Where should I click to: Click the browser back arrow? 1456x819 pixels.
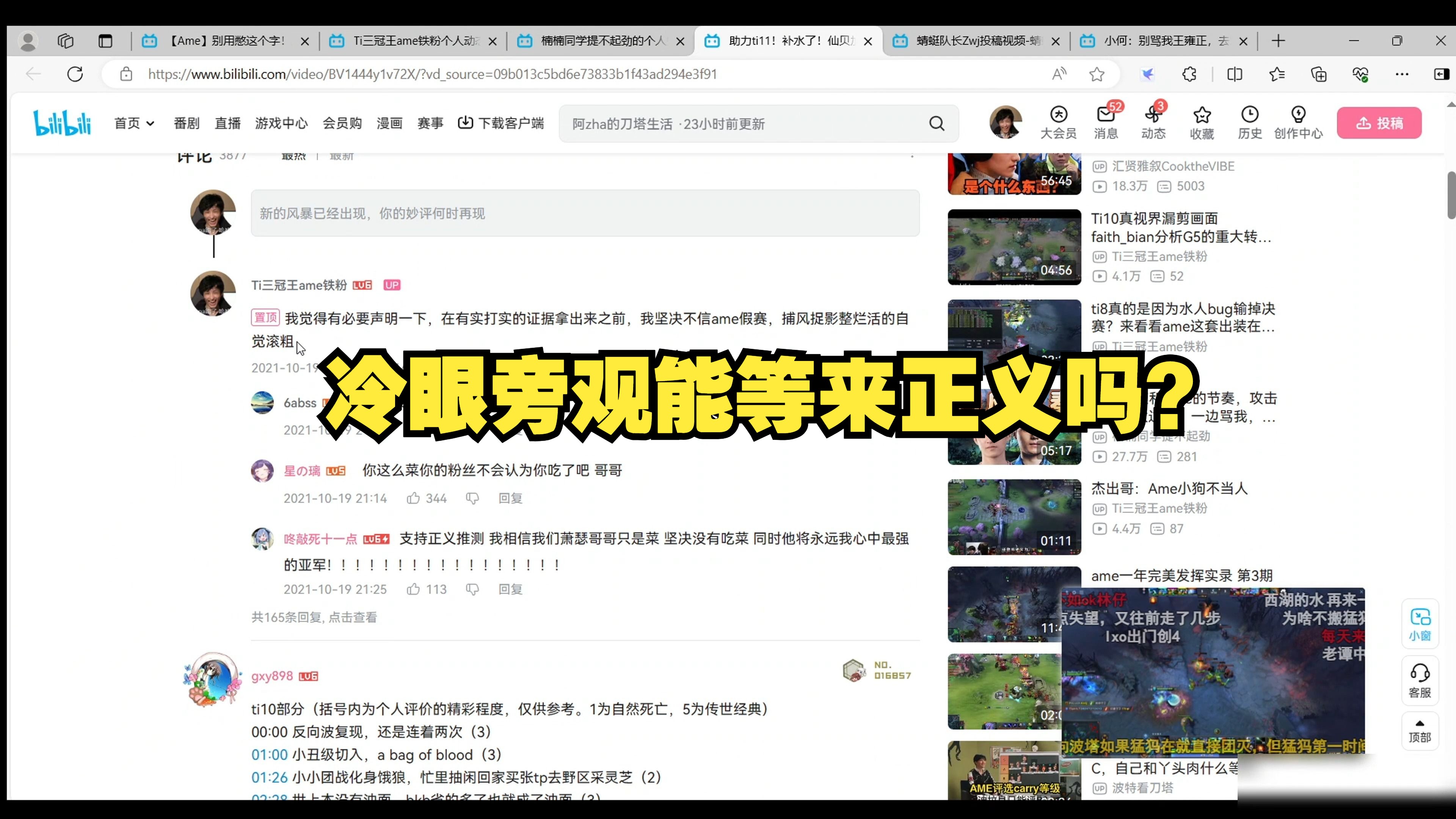[34, 74]
